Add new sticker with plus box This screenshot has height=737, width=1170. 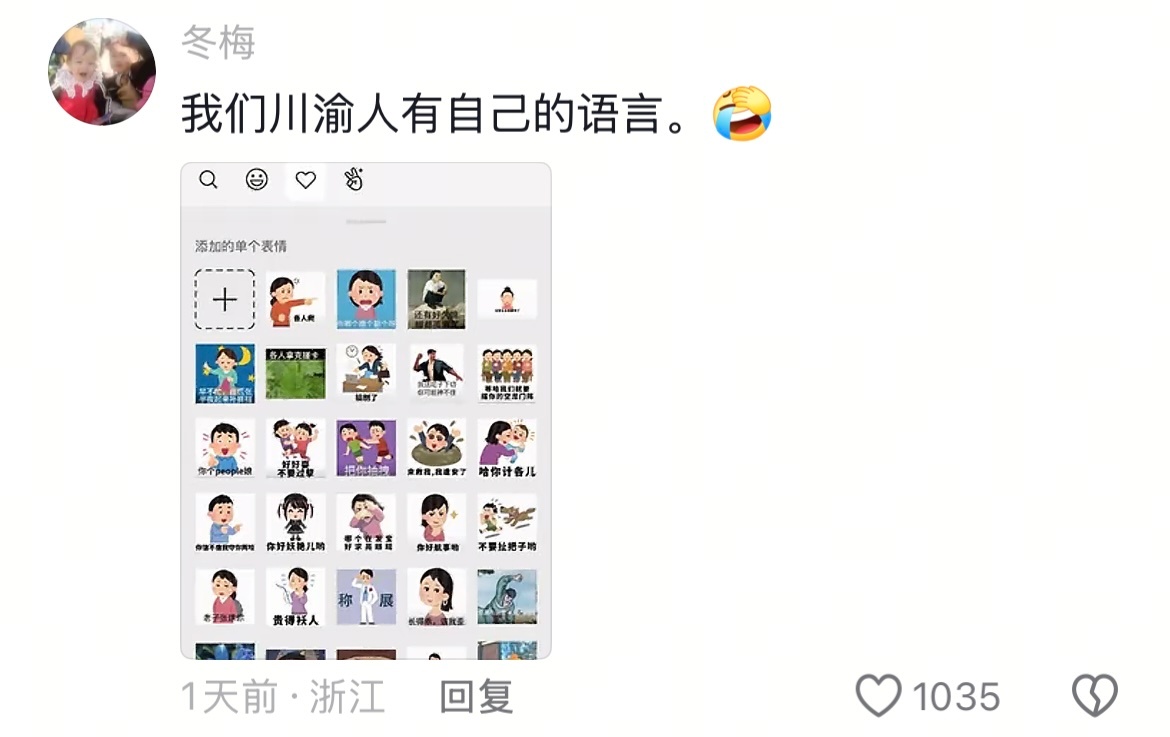pyautogui.click(x=225, y=299)
